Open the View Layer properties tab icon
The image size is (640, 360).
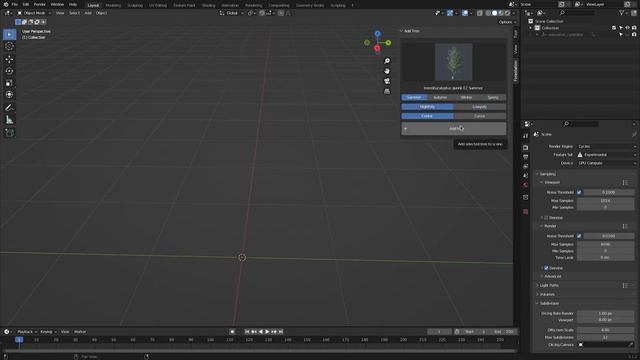(526, 167)
